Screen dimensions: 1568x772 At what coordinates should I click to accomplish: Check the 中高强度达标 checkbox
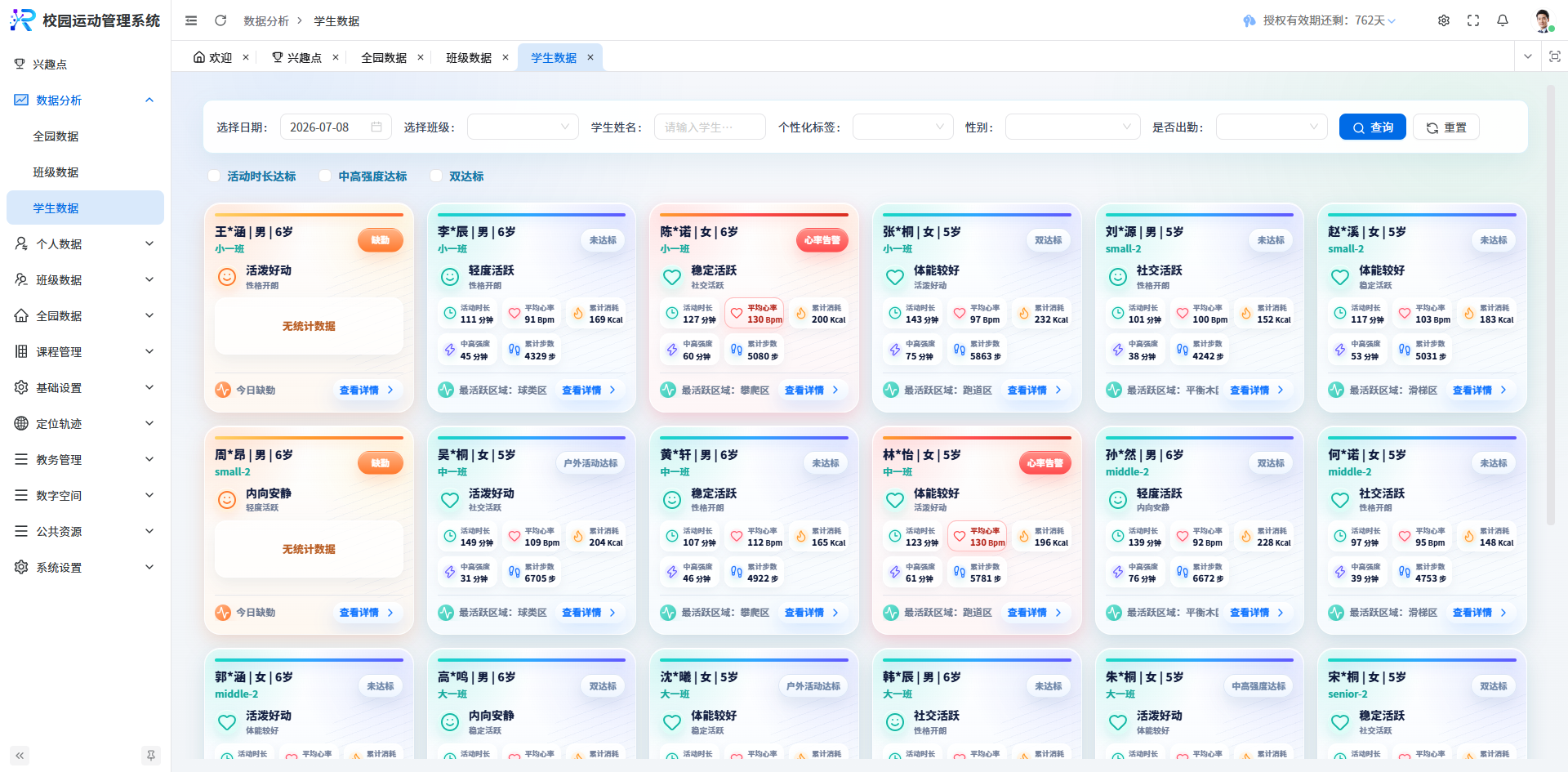[325, 176]
